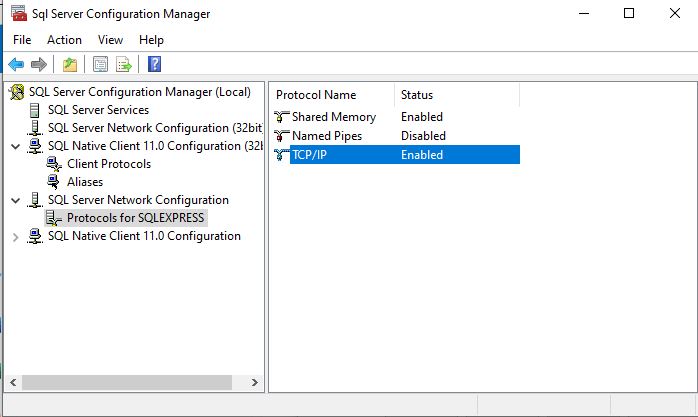Sort by the Protocol Name column header
698x417 pixels.
pos(332,95)
